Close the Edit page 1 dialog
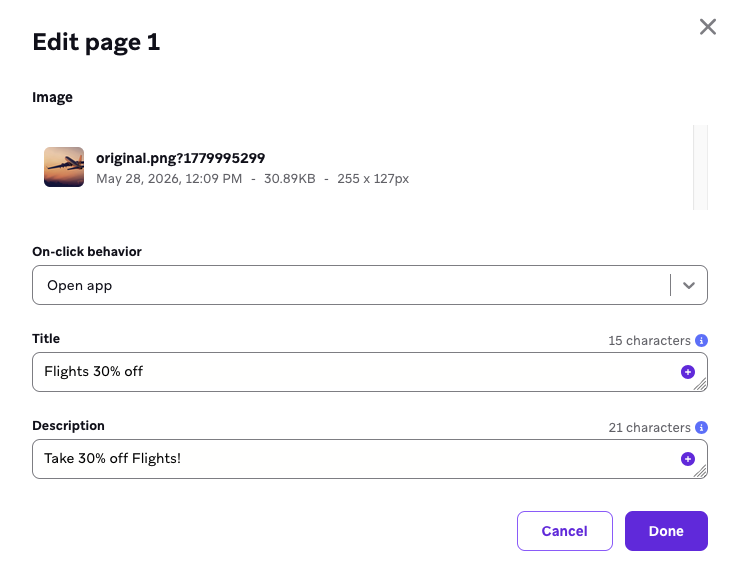Image resolution: width=734 pixels, height=568 pixels. coord(707,27)
